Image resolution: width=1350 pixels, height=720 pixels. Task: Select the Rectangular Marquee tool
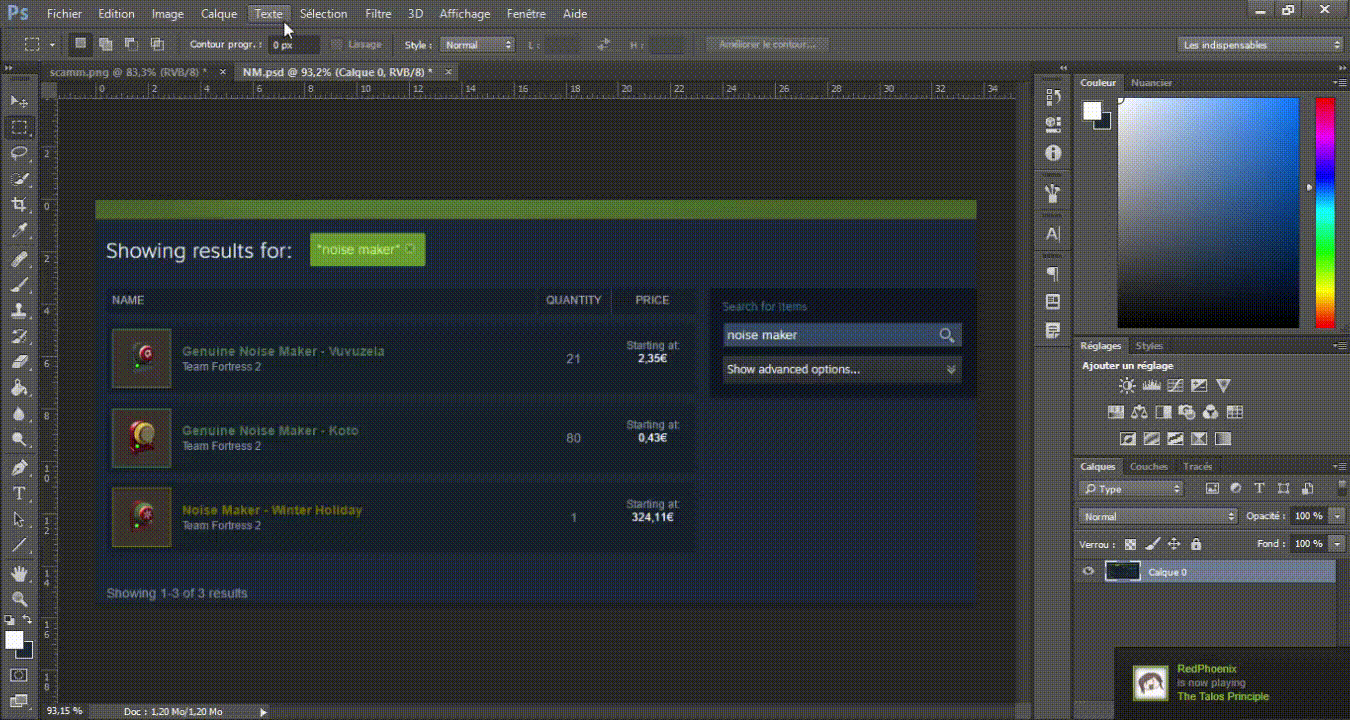[19, 128]
